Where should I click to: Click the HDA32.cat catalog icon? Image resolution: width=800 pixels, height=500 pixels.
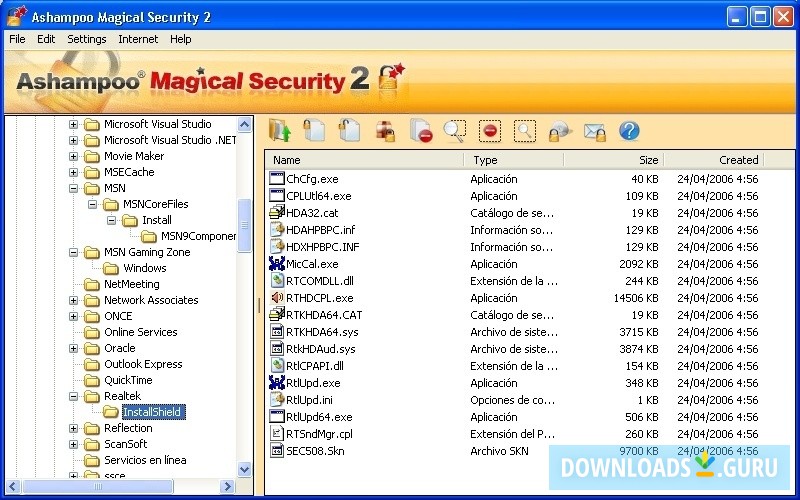(x=277, y=213)
